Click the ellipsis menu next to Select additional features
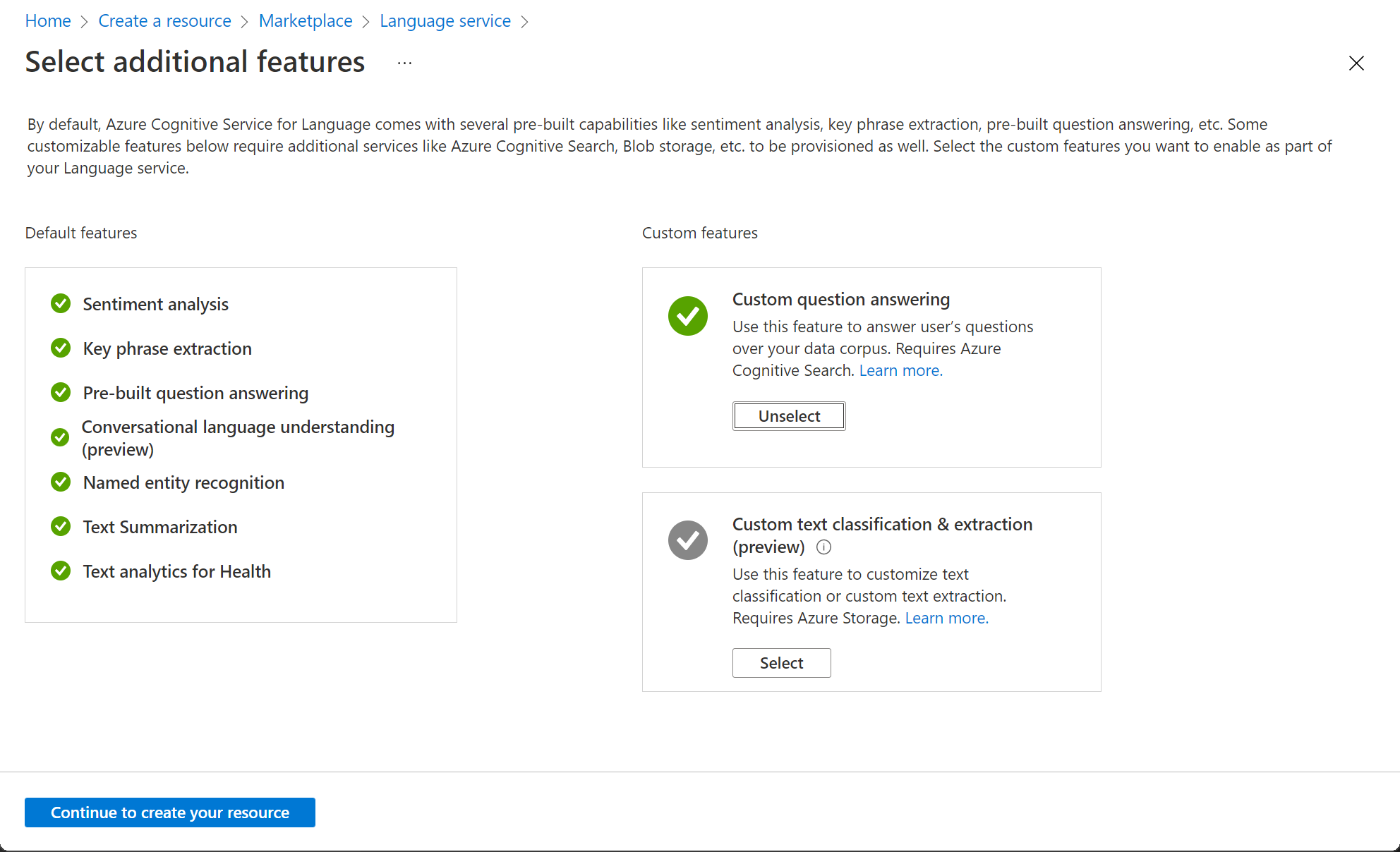Image resolution: width=1400 pixels, height=852 pixels. [404, 63]
